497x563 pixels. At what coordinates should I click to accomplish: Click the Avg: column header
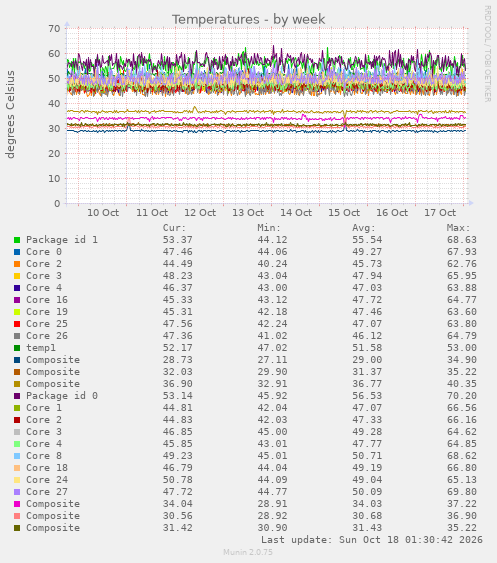point(364,228)
